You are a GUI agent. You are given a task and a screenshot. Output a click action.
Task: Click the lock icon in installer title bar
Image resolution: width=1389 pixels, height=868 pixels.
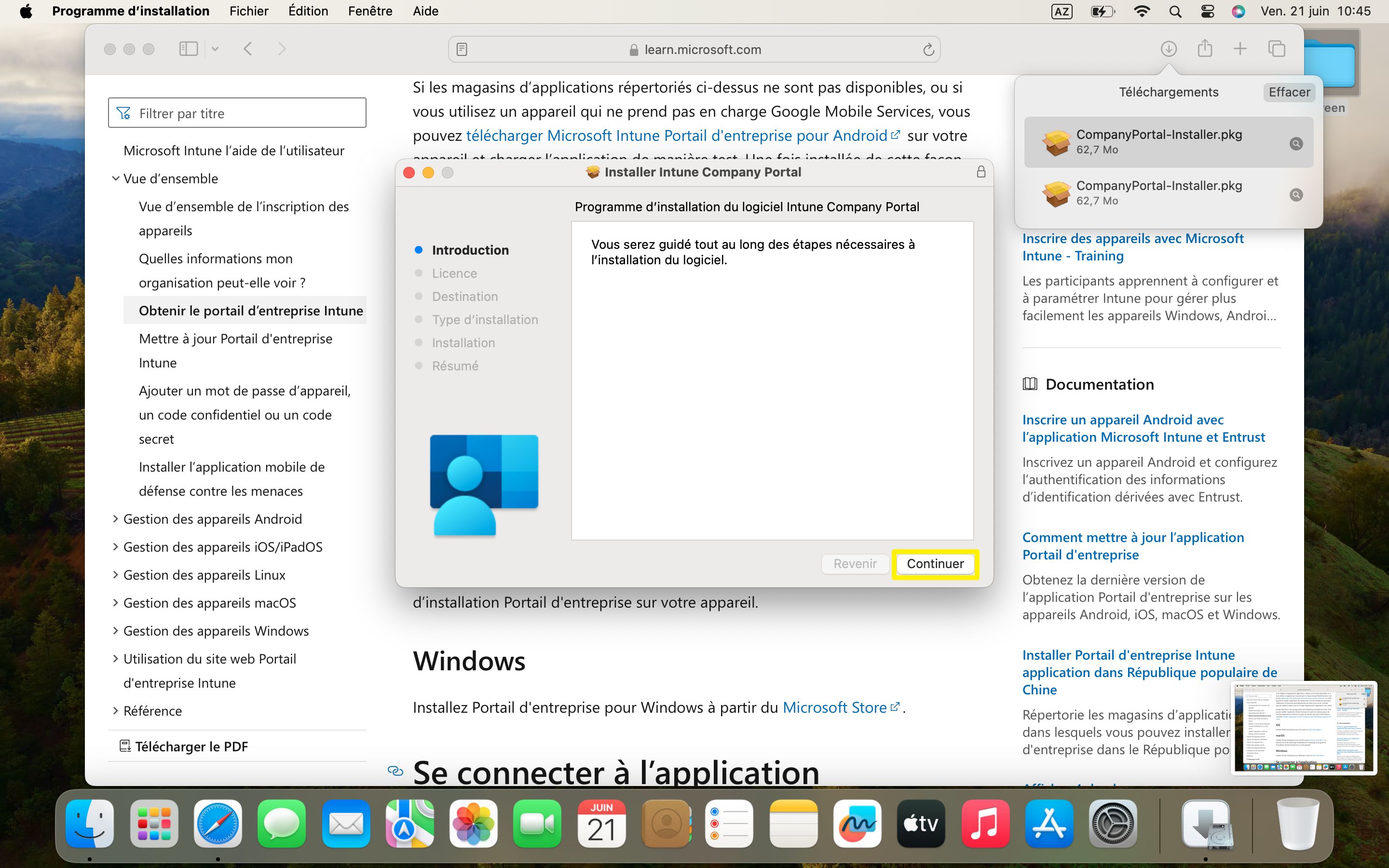[x=981, y=172]
